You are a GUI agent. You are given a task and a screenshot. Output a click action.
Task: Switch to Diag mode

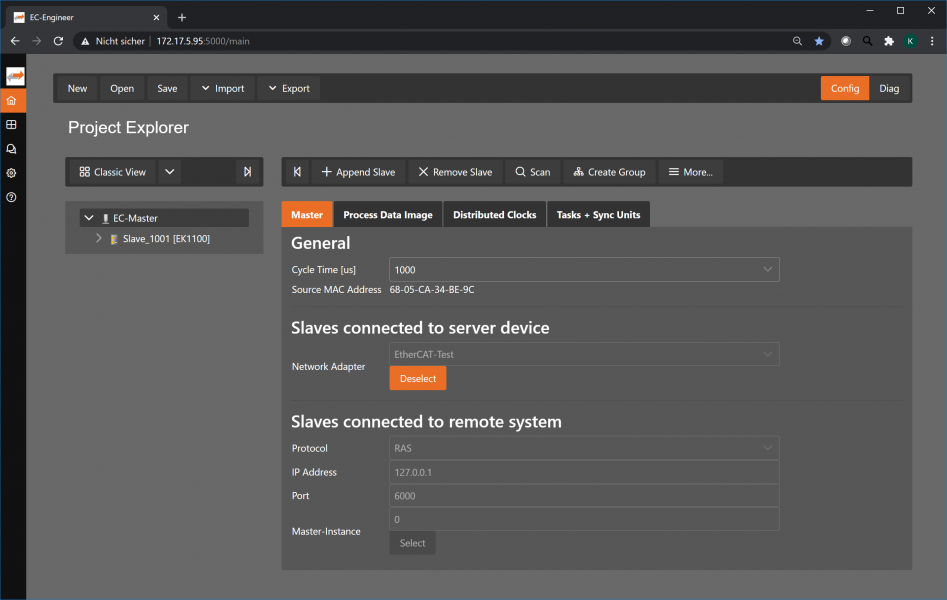(x=889, y=88)
